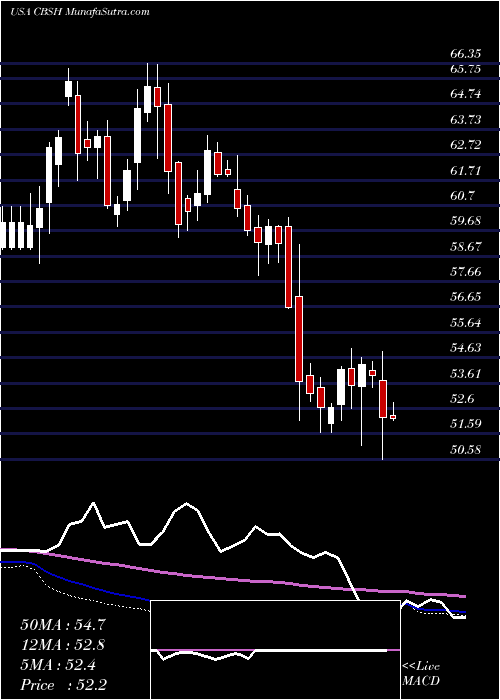The image size is (500, 700).
Task: Click the 64.74 price axis label
Action: pyautogui.click(x=466, y=94)
